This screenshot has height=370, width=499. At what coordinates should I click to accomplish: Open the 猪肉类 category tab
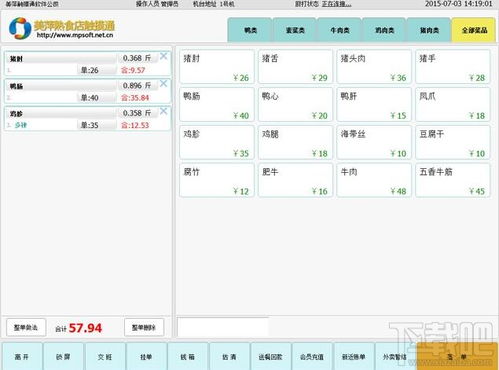coord(429,30)
